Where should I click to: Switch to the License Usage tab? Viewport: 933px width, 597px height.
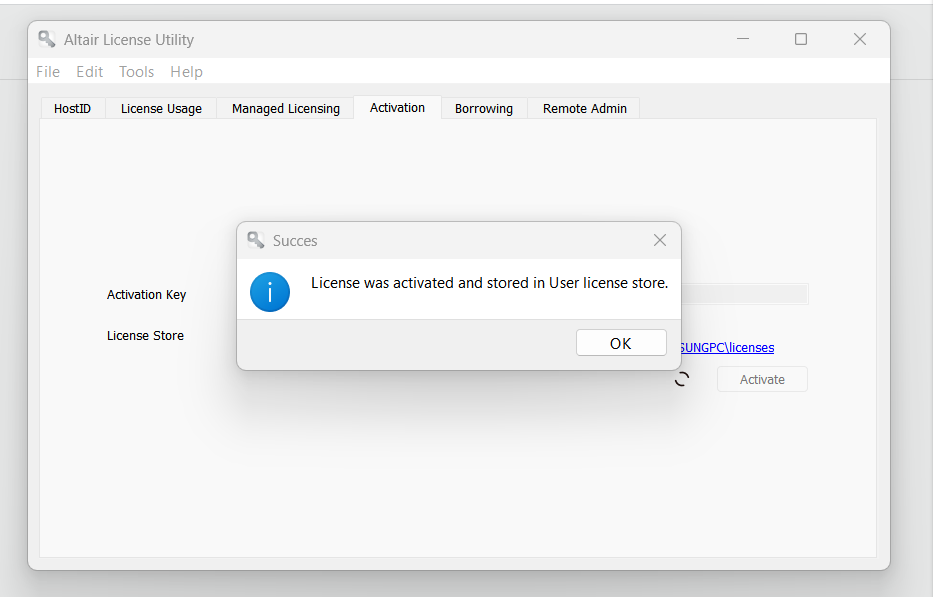point(161,108)
